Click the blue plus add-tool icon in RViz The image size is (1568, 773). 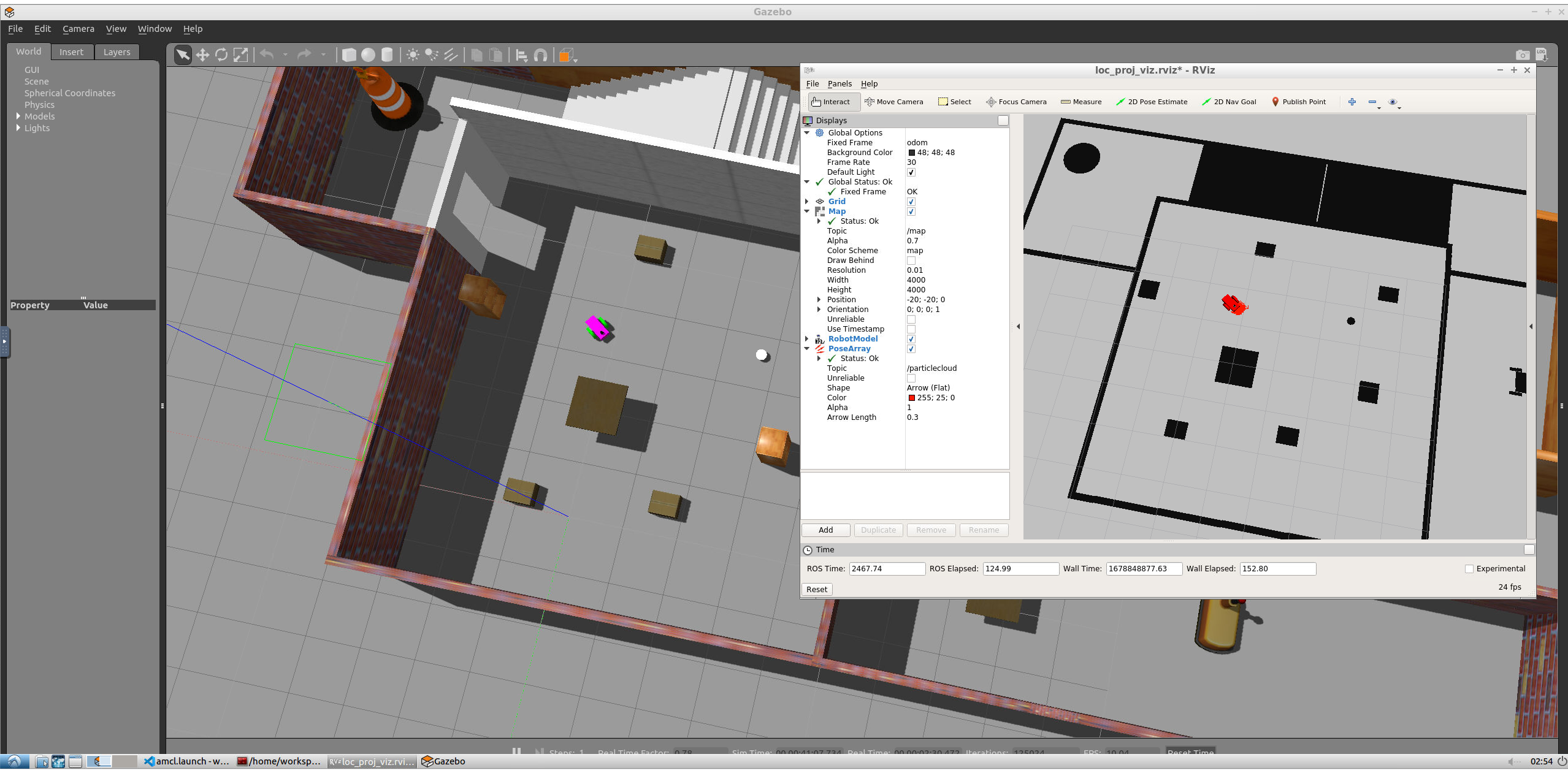[x=1352, y=102]
